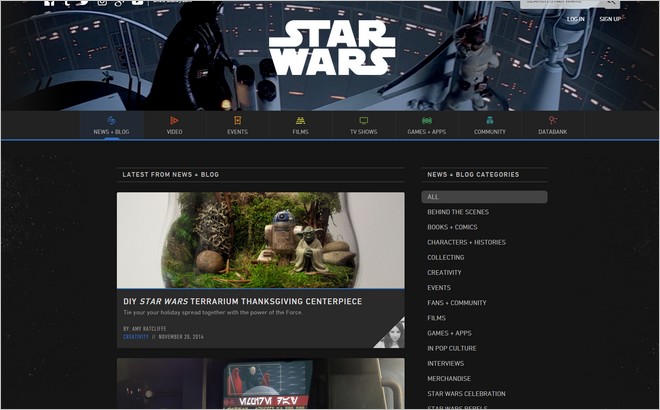Open the DIY Star Wars Terrarium article title
The width and height of the screenshot is (660, 410).
[x=242, y=301]
